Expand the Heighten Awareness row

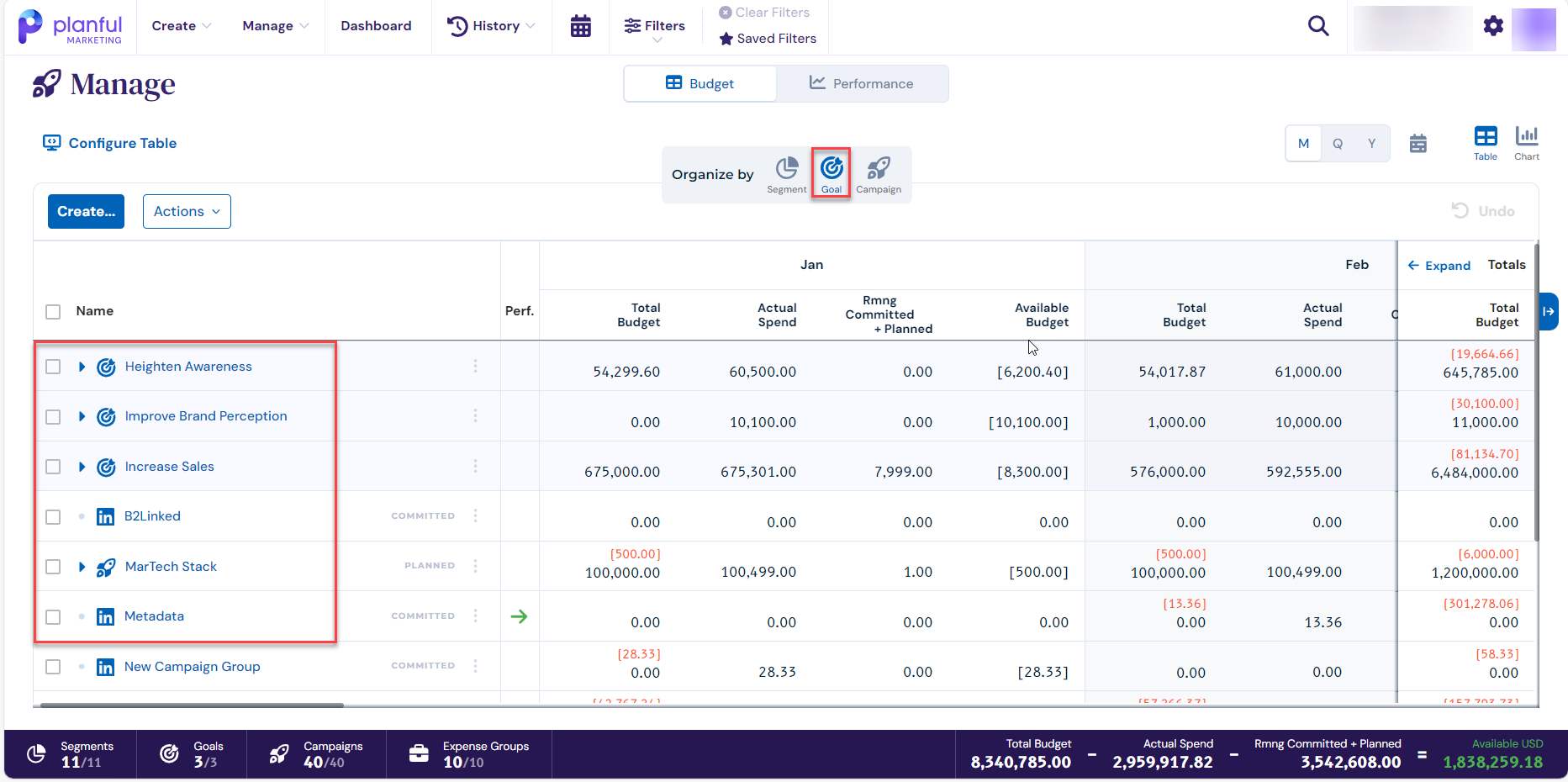point(82,367)
